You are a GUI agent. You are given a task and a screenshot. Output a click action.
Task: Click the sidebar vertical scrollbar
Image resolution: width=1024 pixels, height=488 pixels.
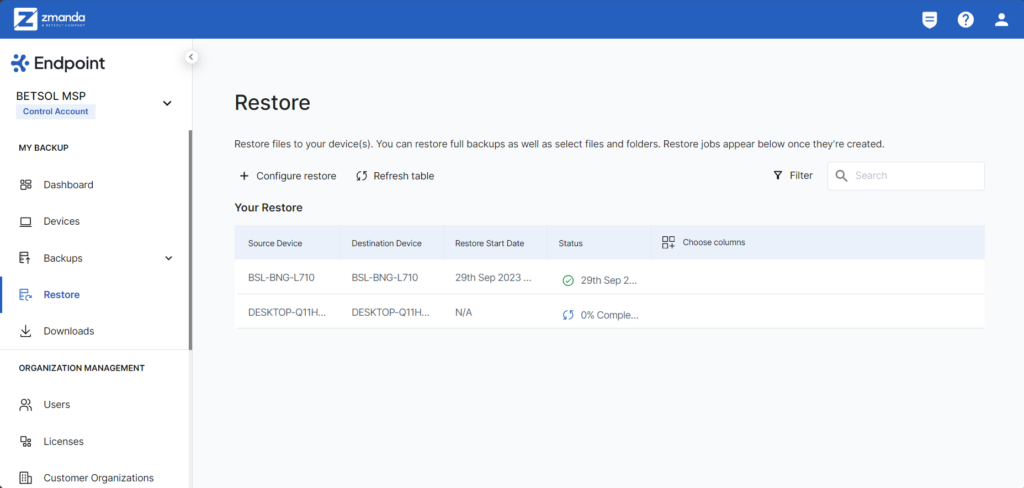(190, 240)
